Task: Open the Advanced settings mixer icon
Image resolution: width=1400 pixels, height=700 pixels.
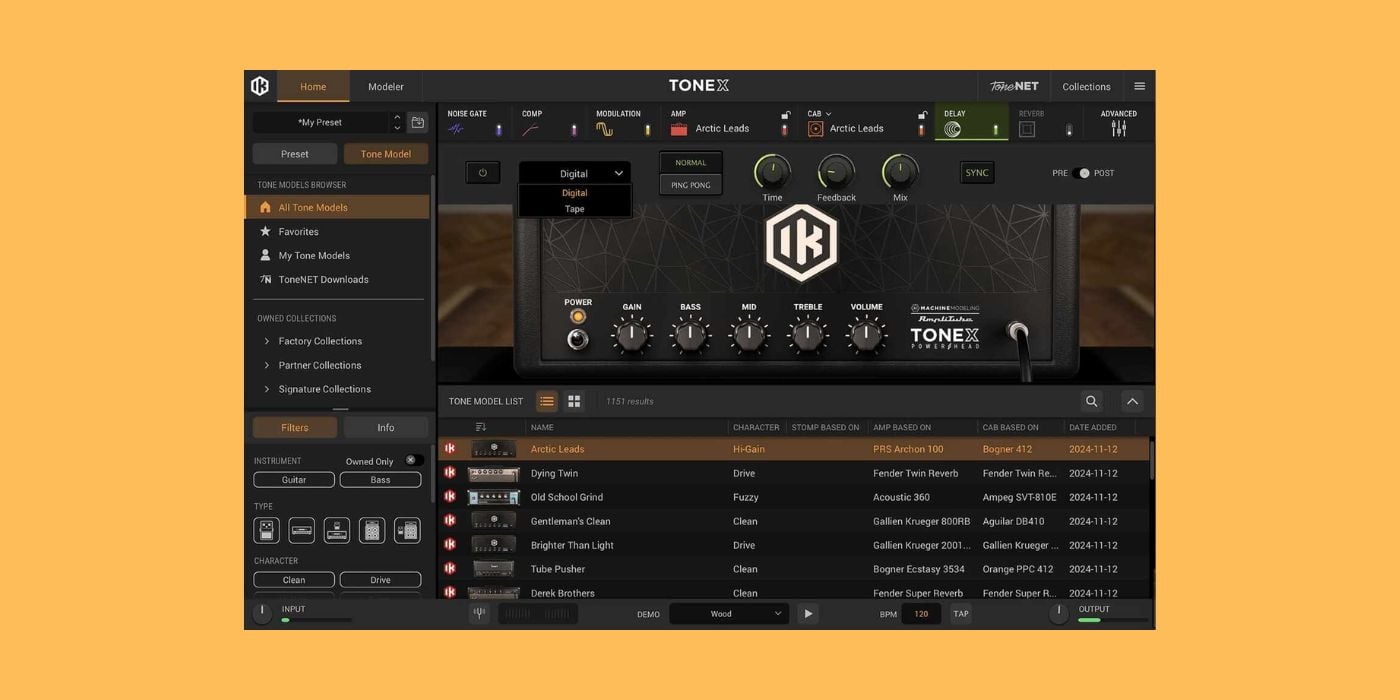Action: point(1118,122)
